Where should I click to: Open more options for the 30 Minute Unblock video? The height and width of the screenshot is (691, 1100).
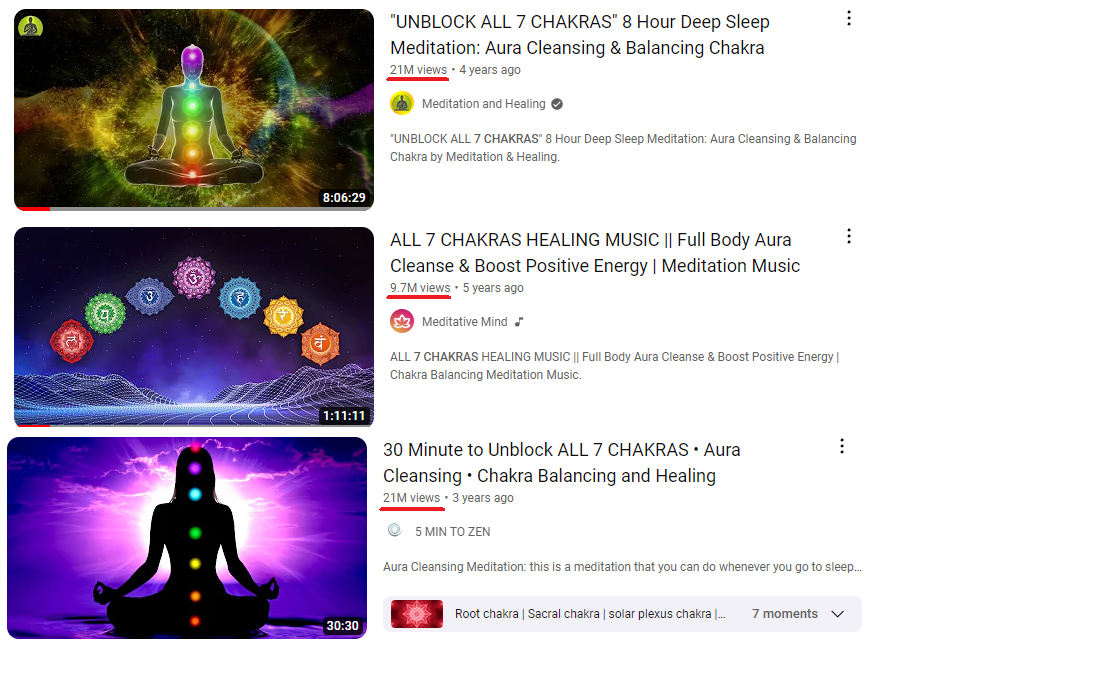842,446
